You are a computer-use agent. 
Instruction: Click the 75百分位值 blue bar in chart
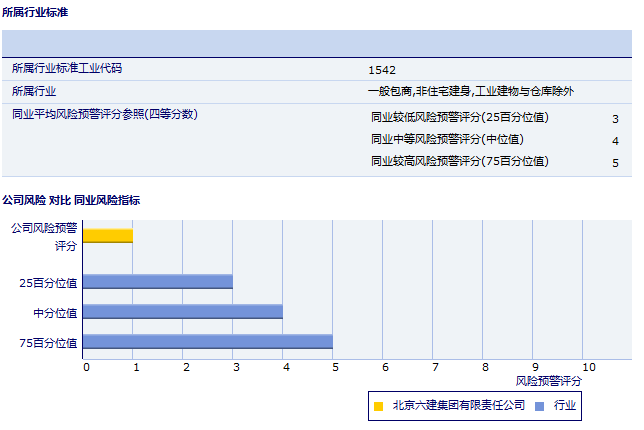[207, 342]
